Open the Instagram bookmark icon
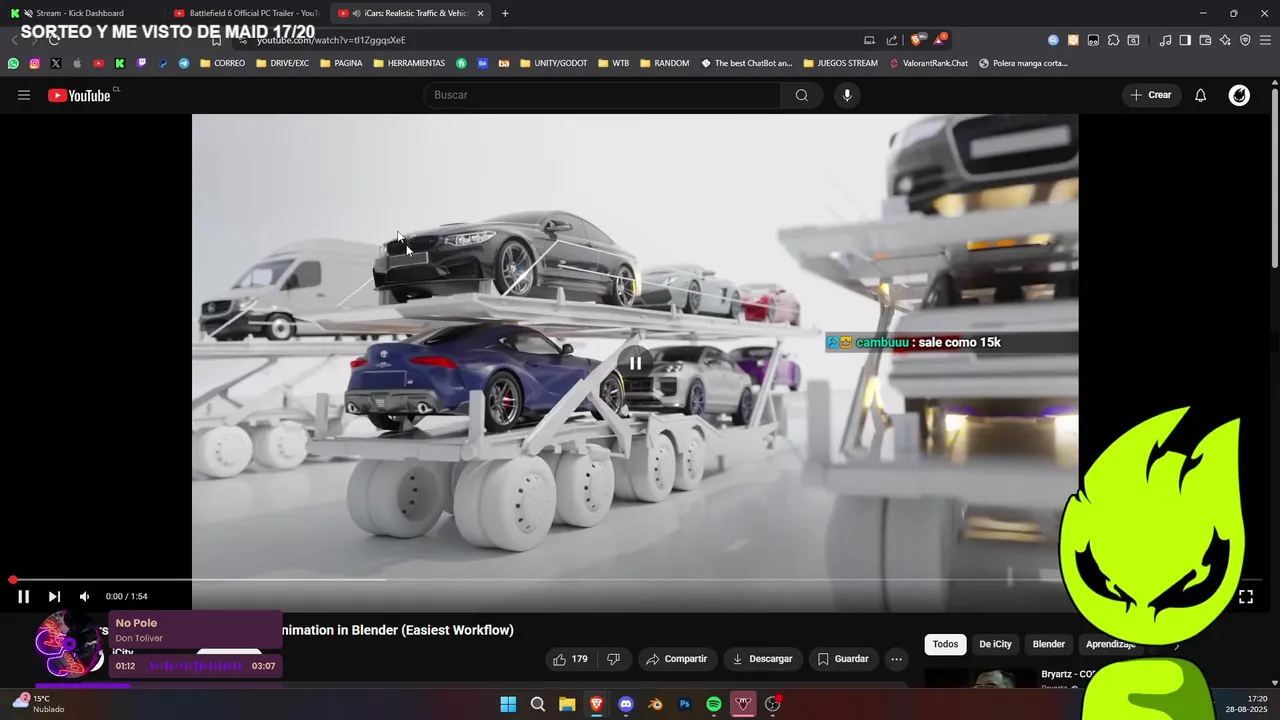Screen dimensions: 1280x720 click(34, 63)
